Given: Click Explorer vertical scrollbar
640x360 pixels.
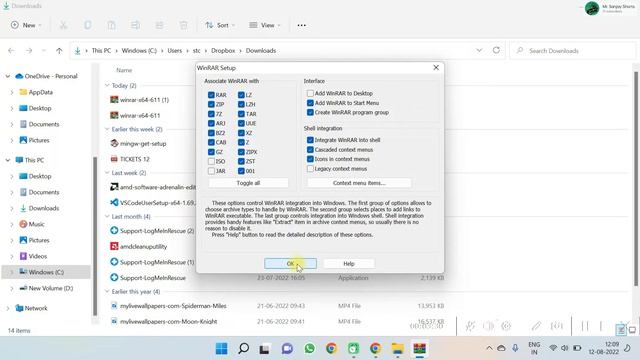Looking at the screenshot, I should click(636, 178).
